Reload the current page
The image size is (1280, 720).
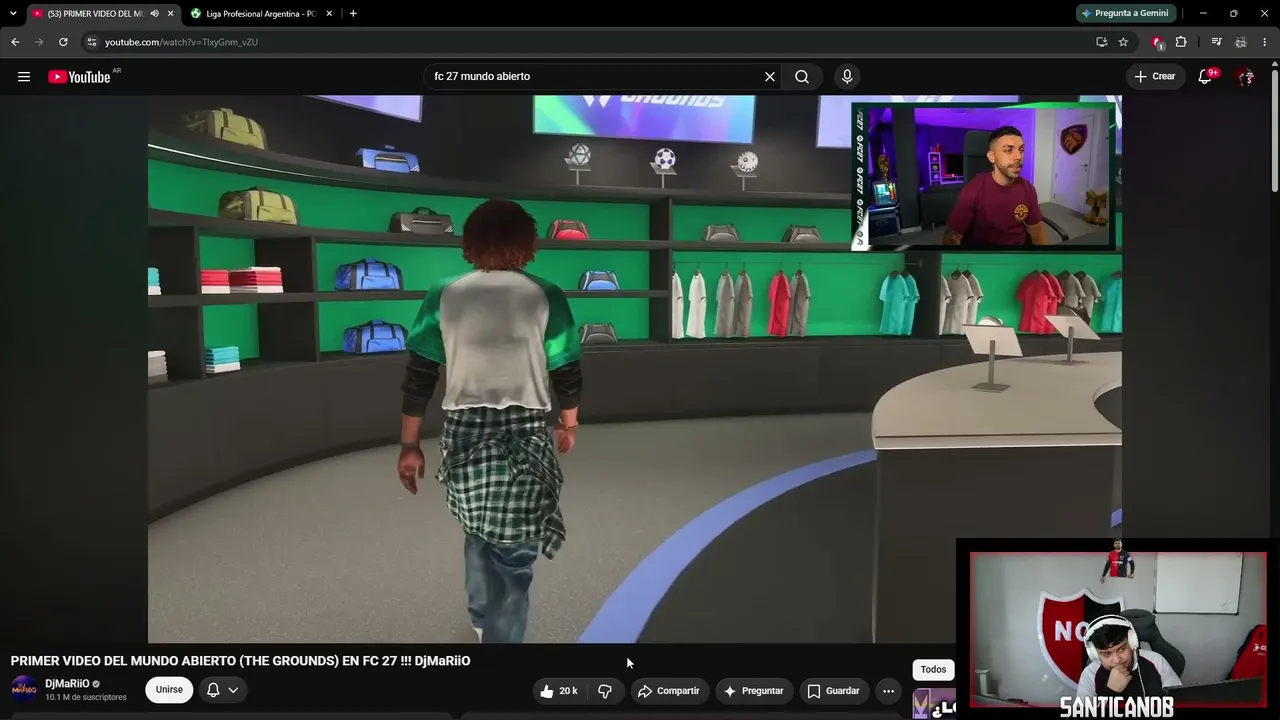tap(63, 42)
